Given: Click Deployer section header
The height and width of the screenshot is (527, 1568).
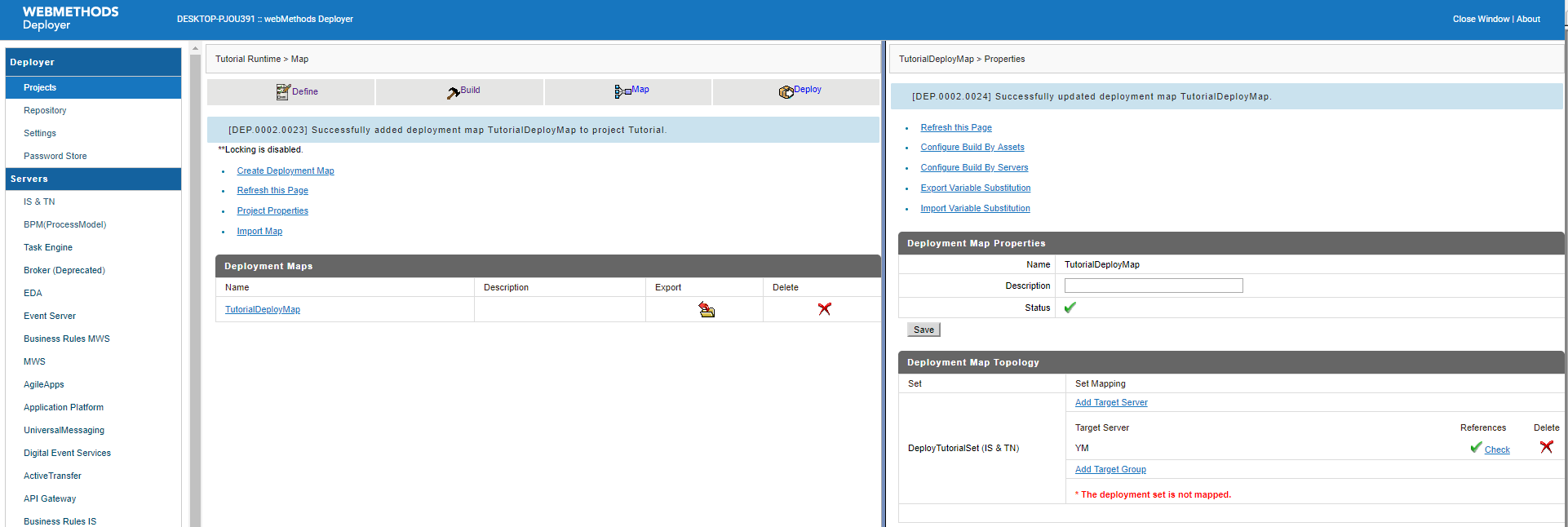Looking at the screenshot, I should (93, 62).
